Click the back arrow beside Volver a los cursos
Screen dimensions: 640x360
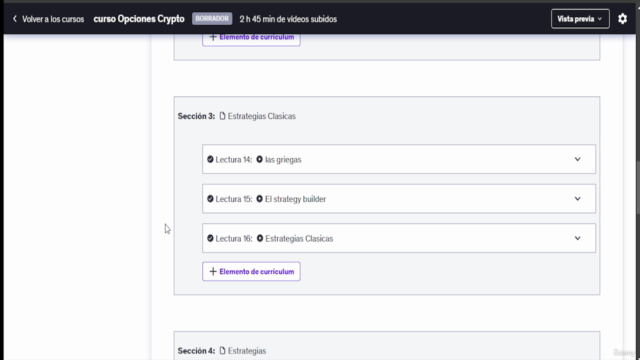15,19
